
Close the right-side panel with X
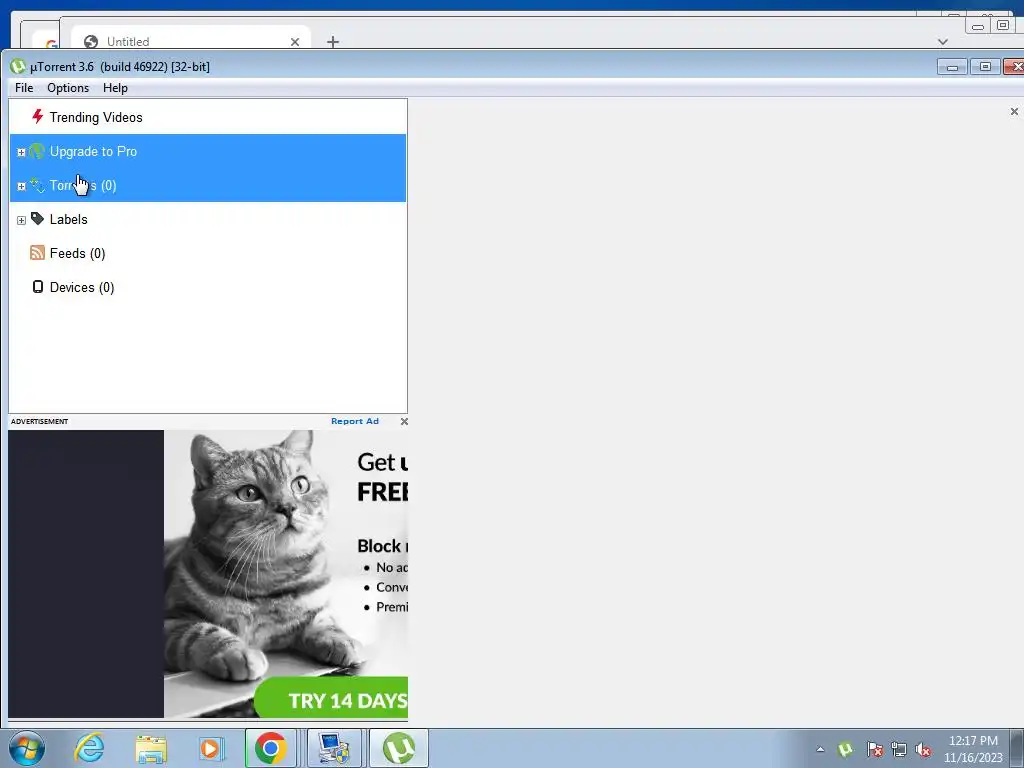[1014, 112]
